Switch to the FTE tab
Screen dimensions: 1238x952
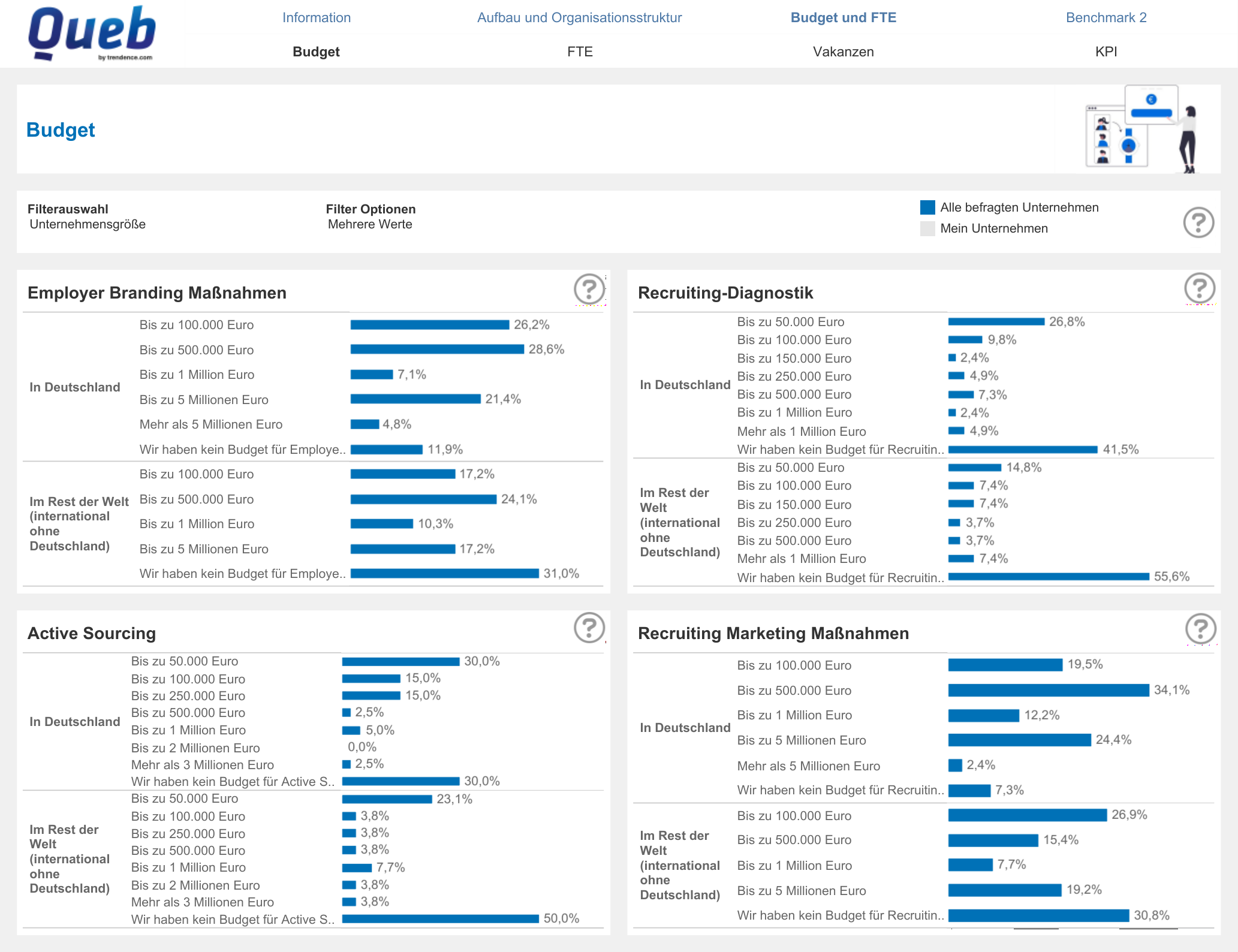[x=579, y=52]
